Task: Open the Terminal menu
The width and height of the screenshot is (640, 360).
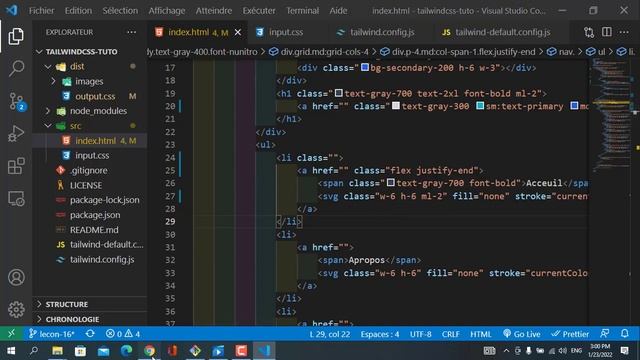Action: click(302, 11)
